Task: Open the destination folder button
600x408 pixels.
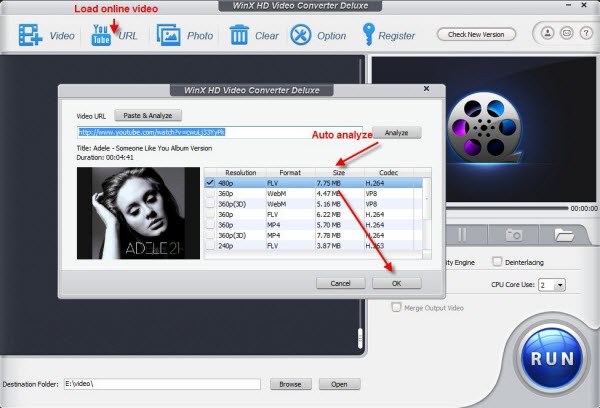Action: 339,384
